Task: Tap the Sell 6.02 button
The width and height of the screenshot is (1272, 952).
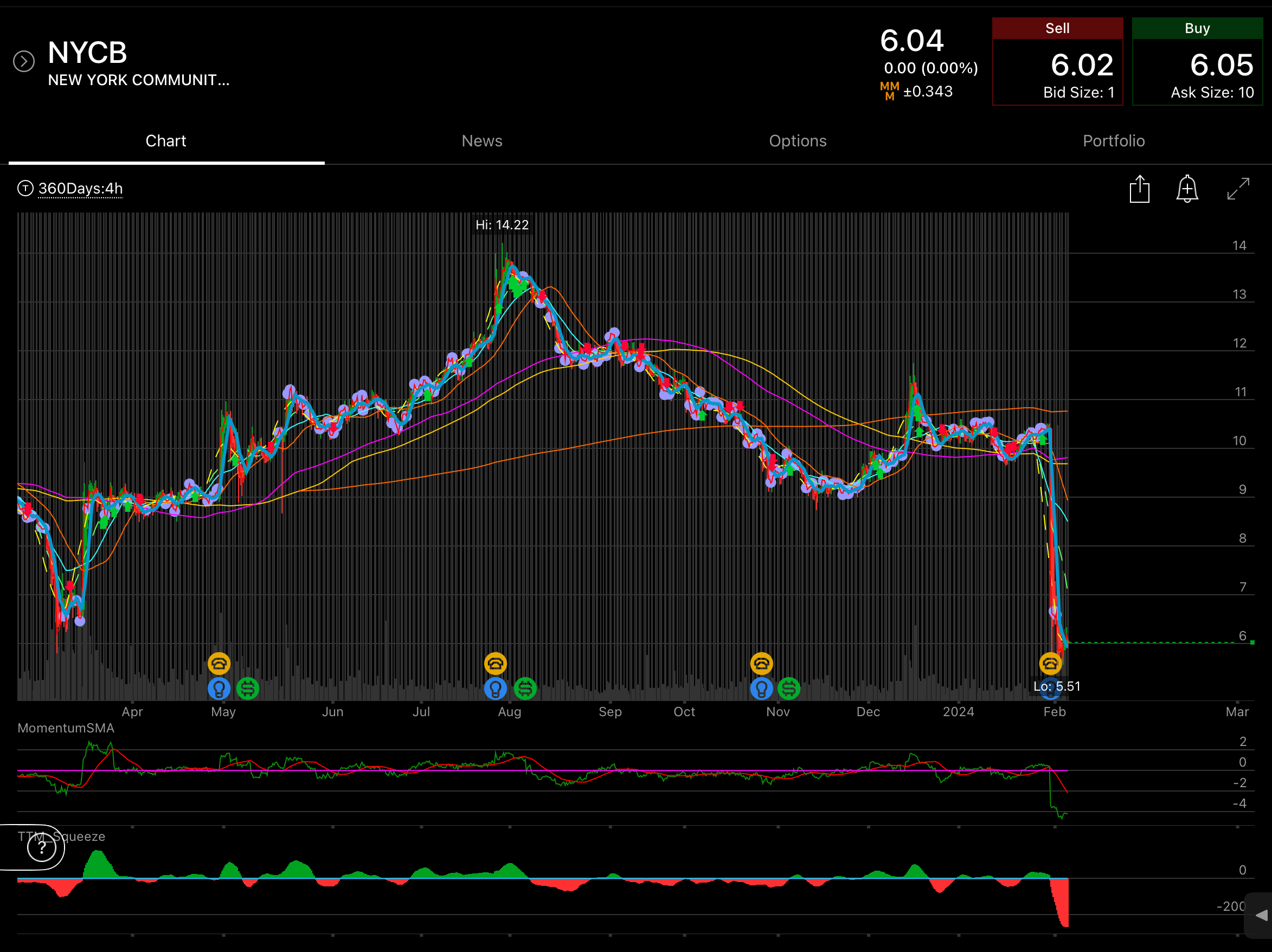Action: 1057,61
